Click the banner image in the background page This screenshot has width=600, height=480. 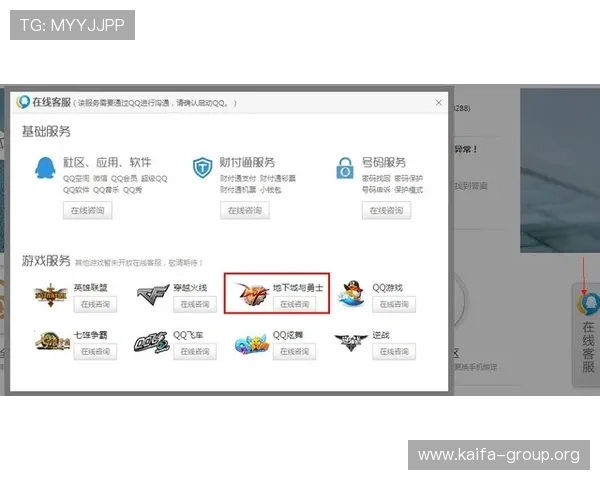[560, 171]
